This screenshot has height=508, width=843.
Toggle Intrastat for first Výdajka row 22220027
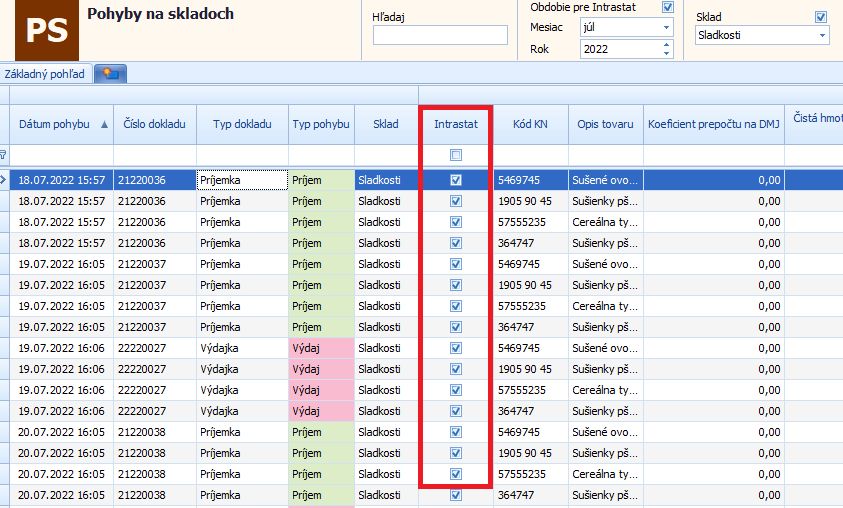456,348
